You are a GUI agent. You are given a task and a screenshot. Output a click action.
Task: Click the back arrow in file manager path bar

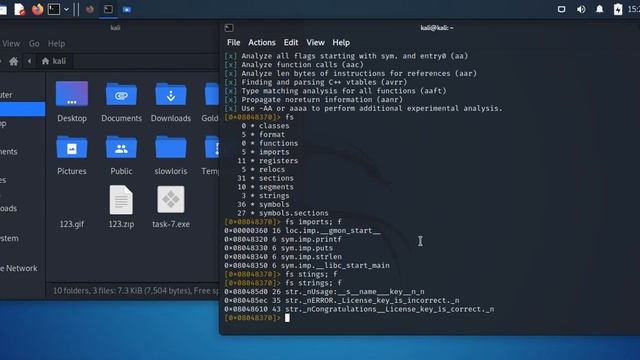tap(29, 61)
